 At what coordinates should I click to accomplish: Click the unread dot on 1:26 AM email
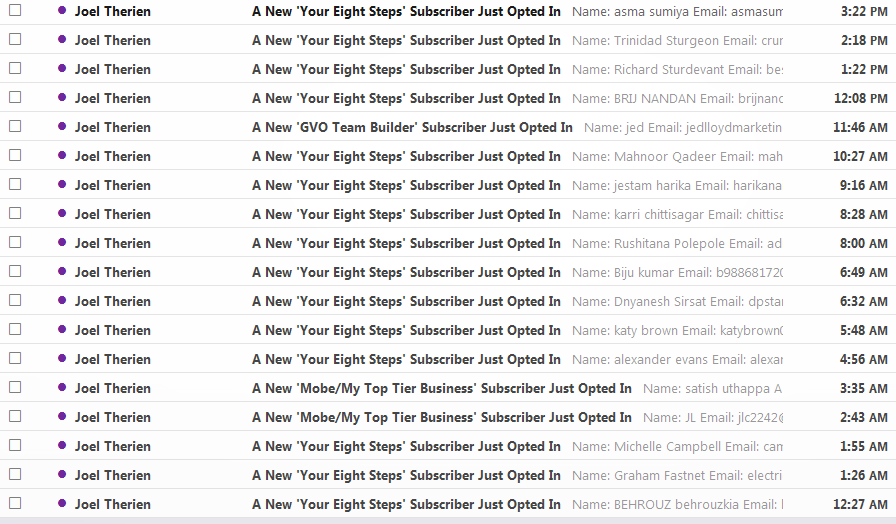coord(62,474)
